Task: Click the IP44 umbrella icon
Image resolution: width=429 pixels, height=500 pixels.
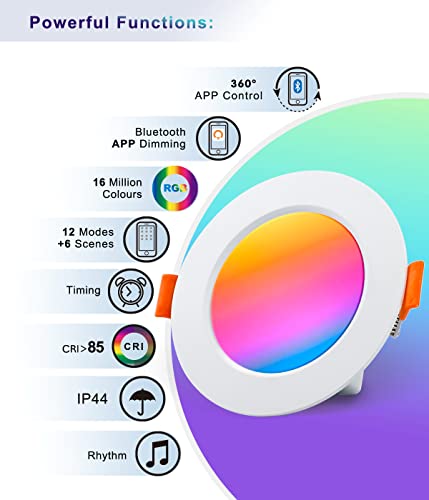Action: click(142, 399)
